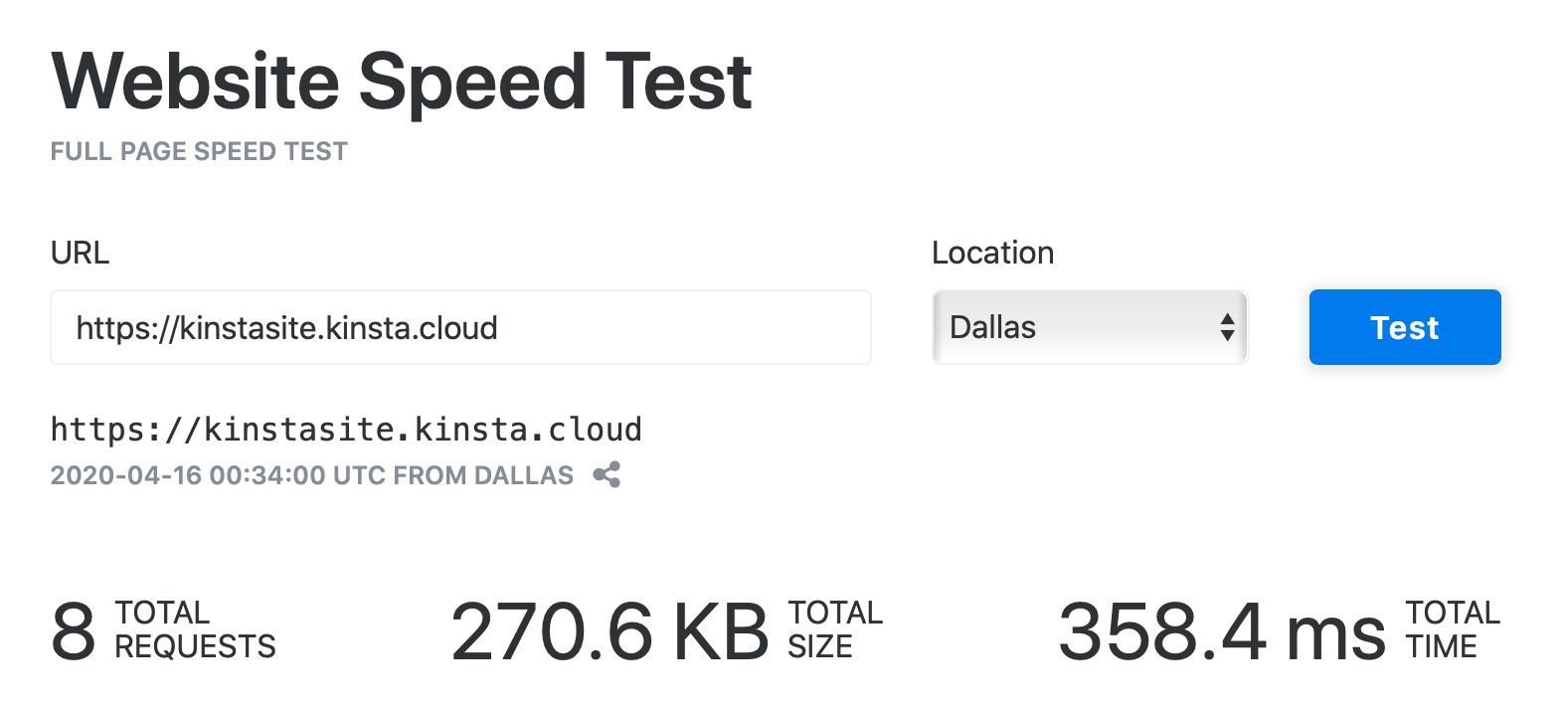Click the FULL PAGE SPEED TEST subtitle
The width and height of the screenshot is (1568, 710).
199,151
